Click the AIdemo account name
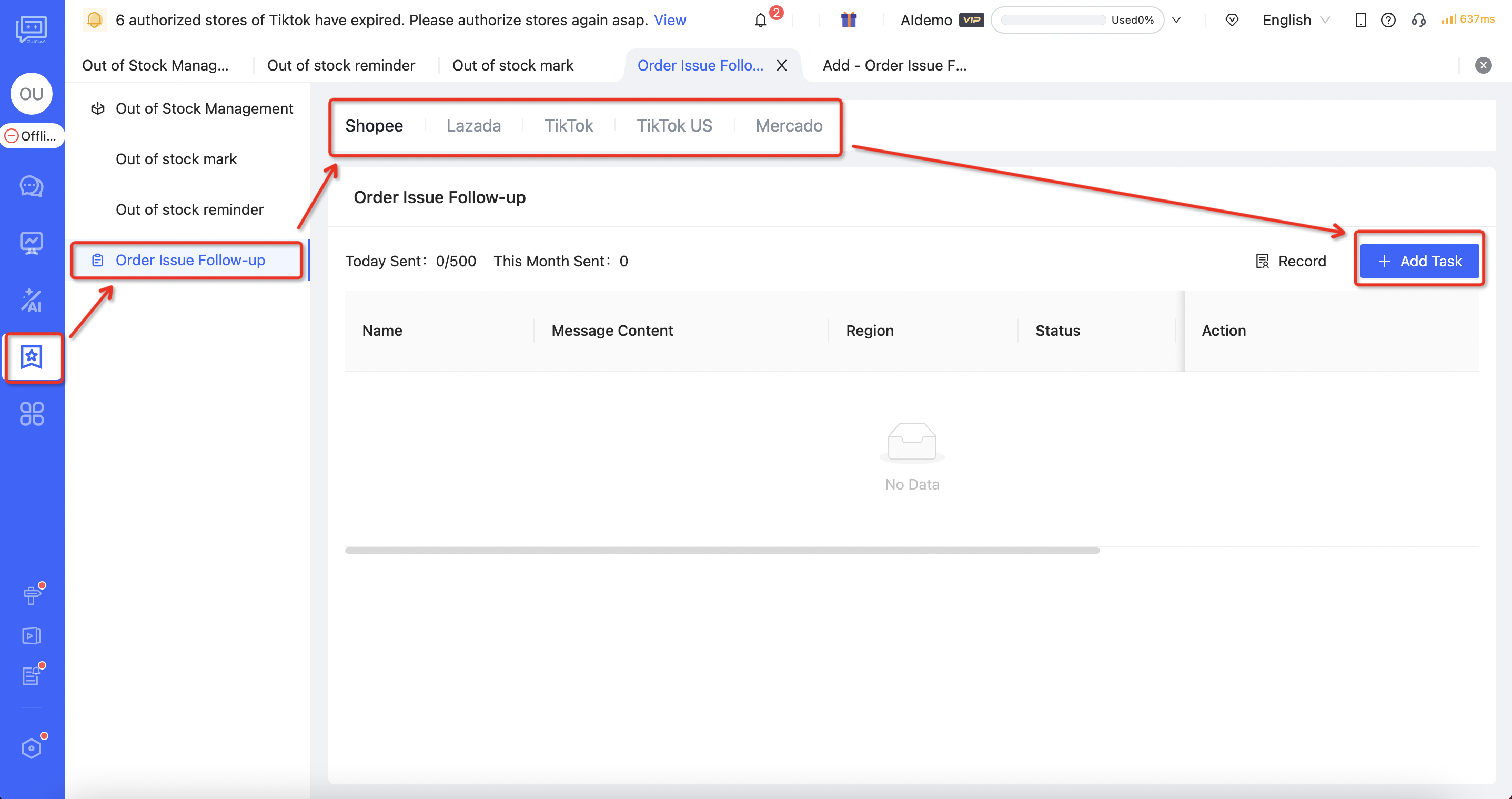Screen dimensions: 1512x799 click(x=926, y=20)
